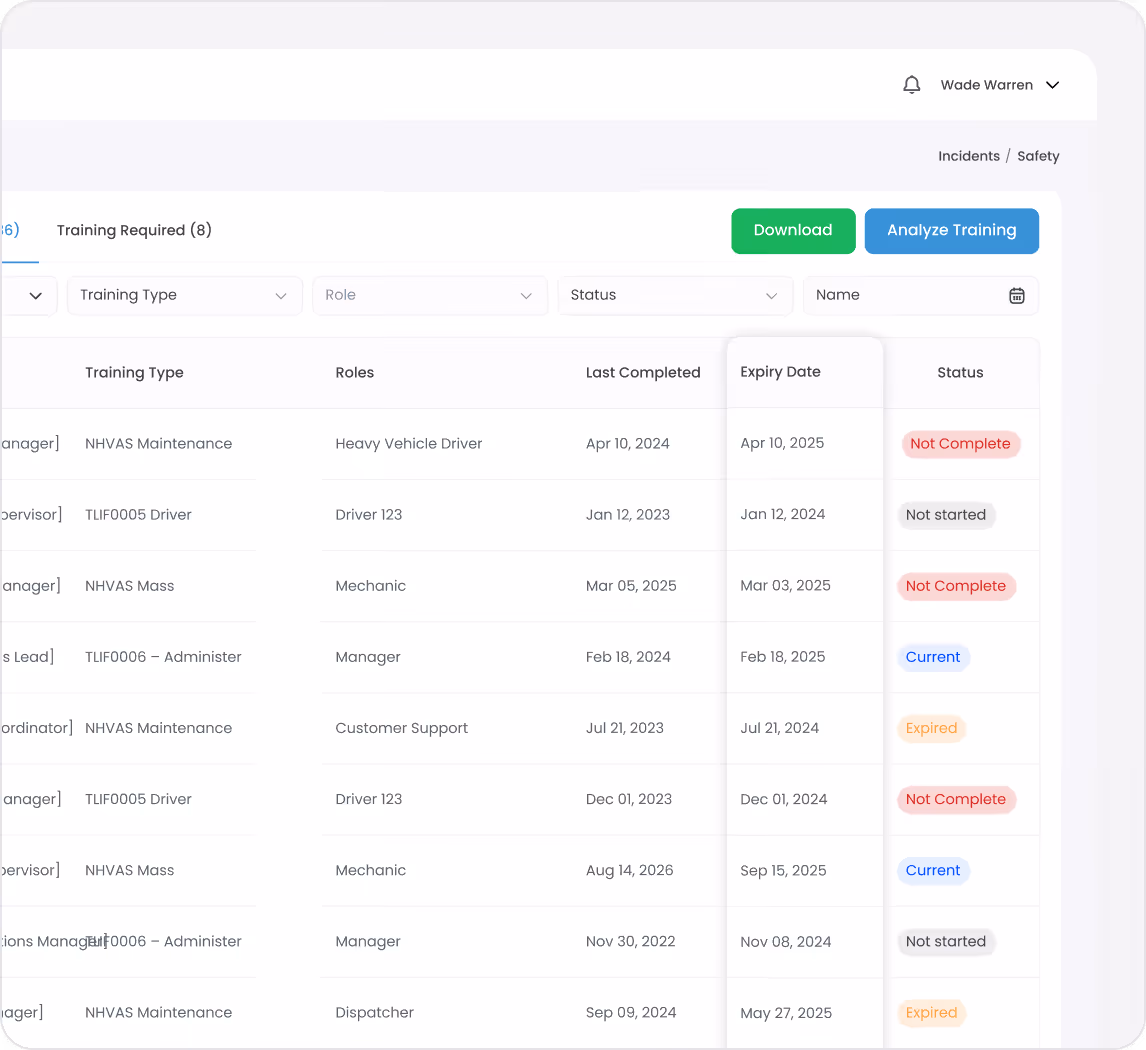The width and height of the screenshot is (1146, 1050).
Task: Click the Jul 21, 2023 last completed date
Action: coord(624,728)
